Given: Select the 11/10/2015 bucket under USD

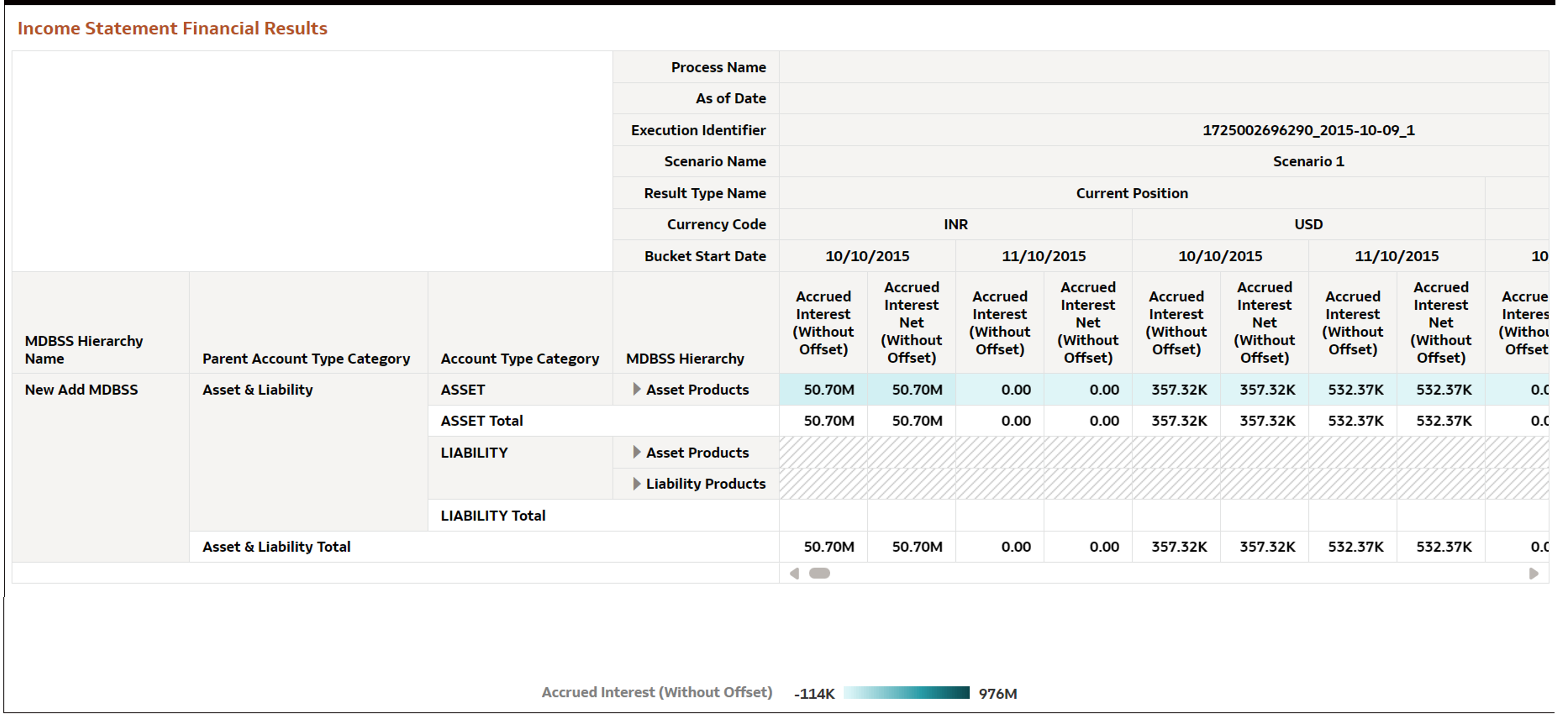Looking at the screenshot, I should (x=1397, y=256).
